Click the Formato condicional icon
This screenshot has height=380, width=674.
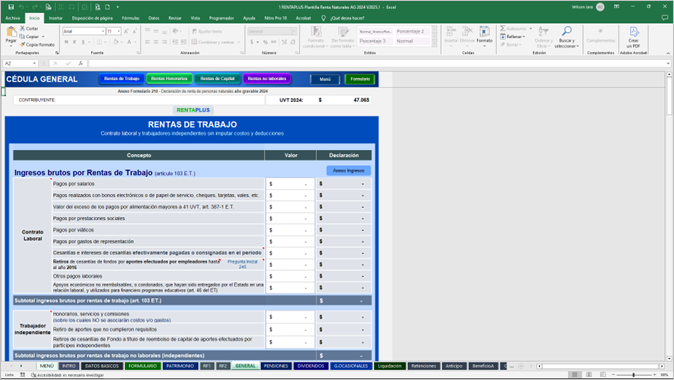[316, 32]
